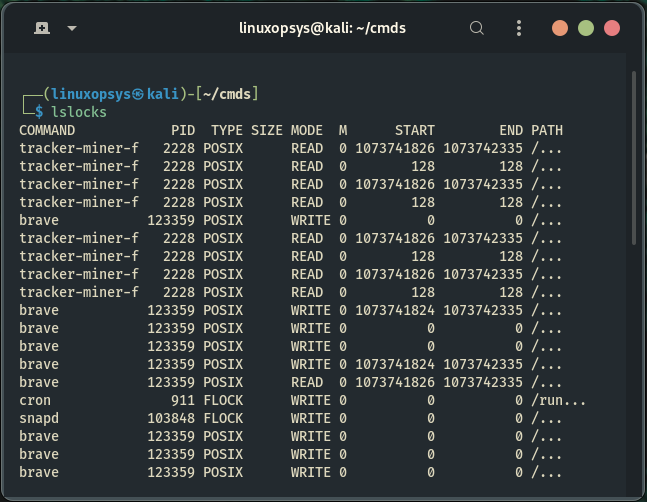This screenshot has height=502, width=647.
Task: Open the terminal search icon
Action: coord(477,28)
